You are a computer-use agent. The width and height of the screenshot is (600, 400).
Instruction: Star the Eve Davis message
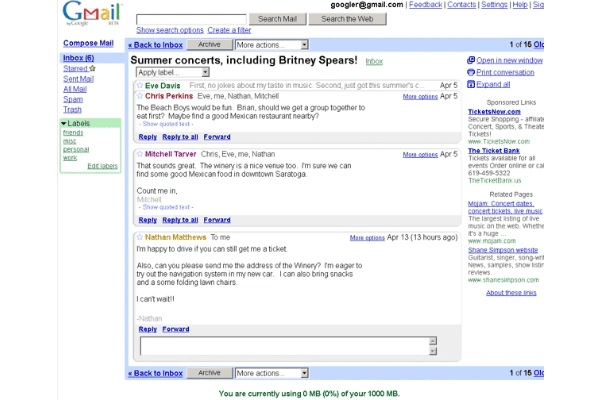pyautogui.click(x=140, y=85)
